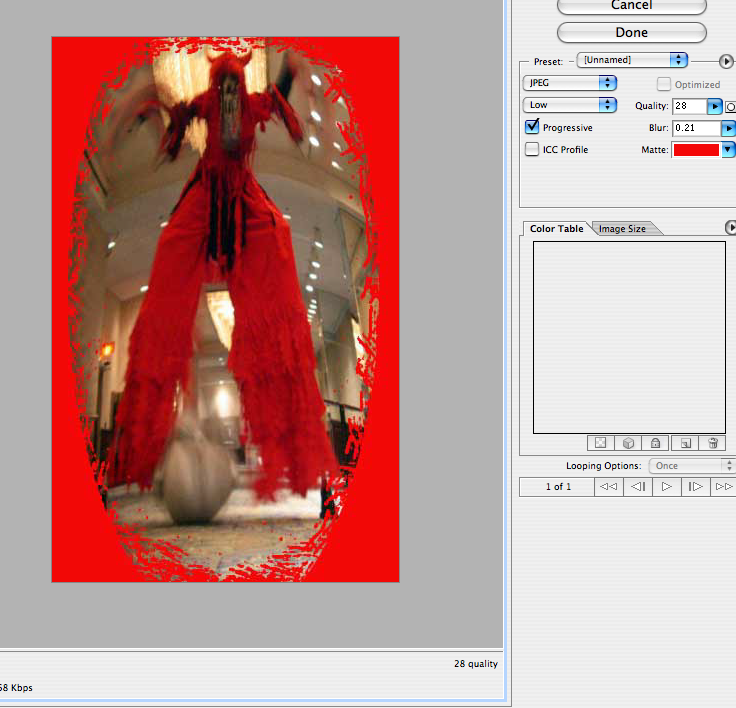Disable the Progressive checkbox

pos(533,128)
